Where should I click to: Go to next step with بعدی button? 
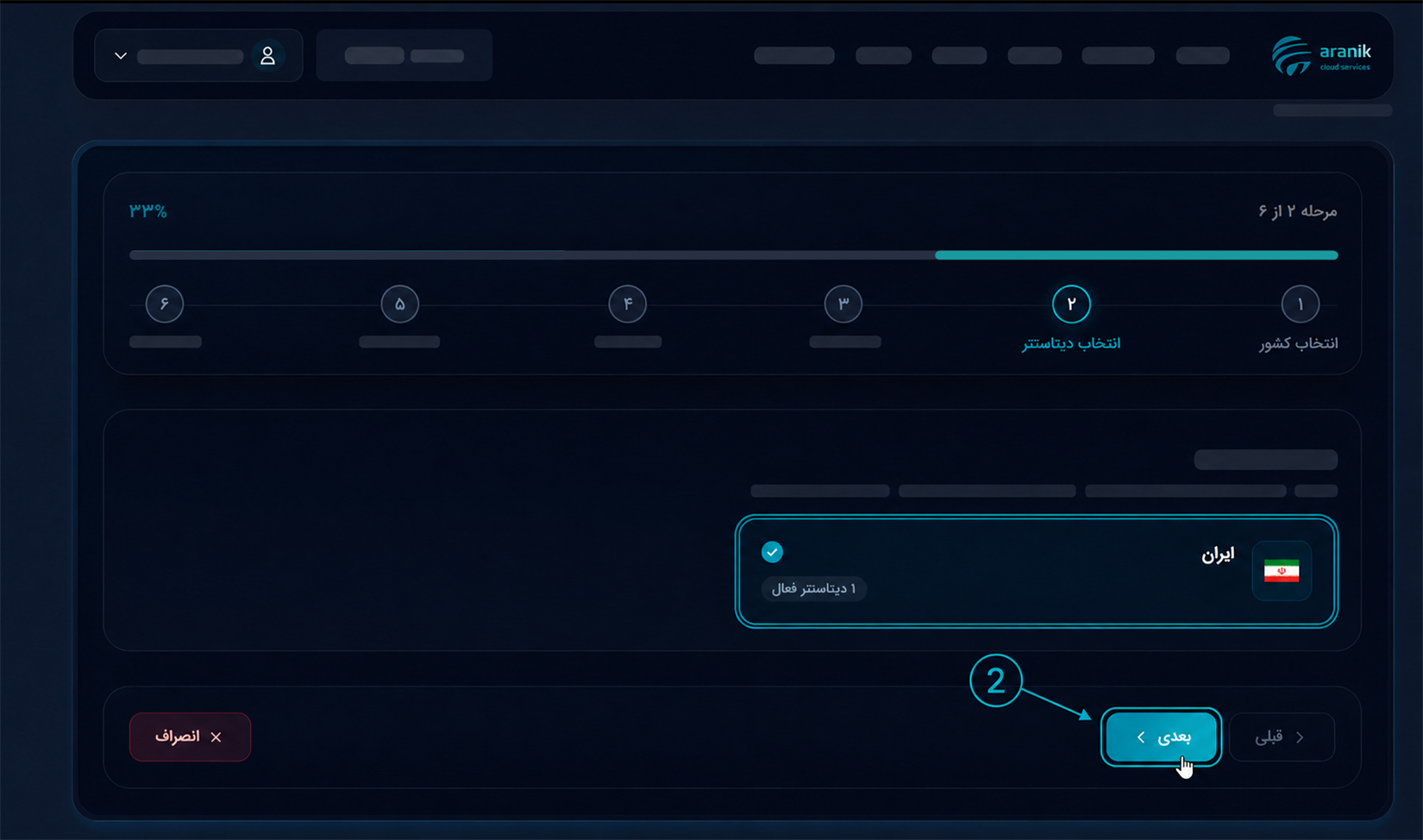1161,737
